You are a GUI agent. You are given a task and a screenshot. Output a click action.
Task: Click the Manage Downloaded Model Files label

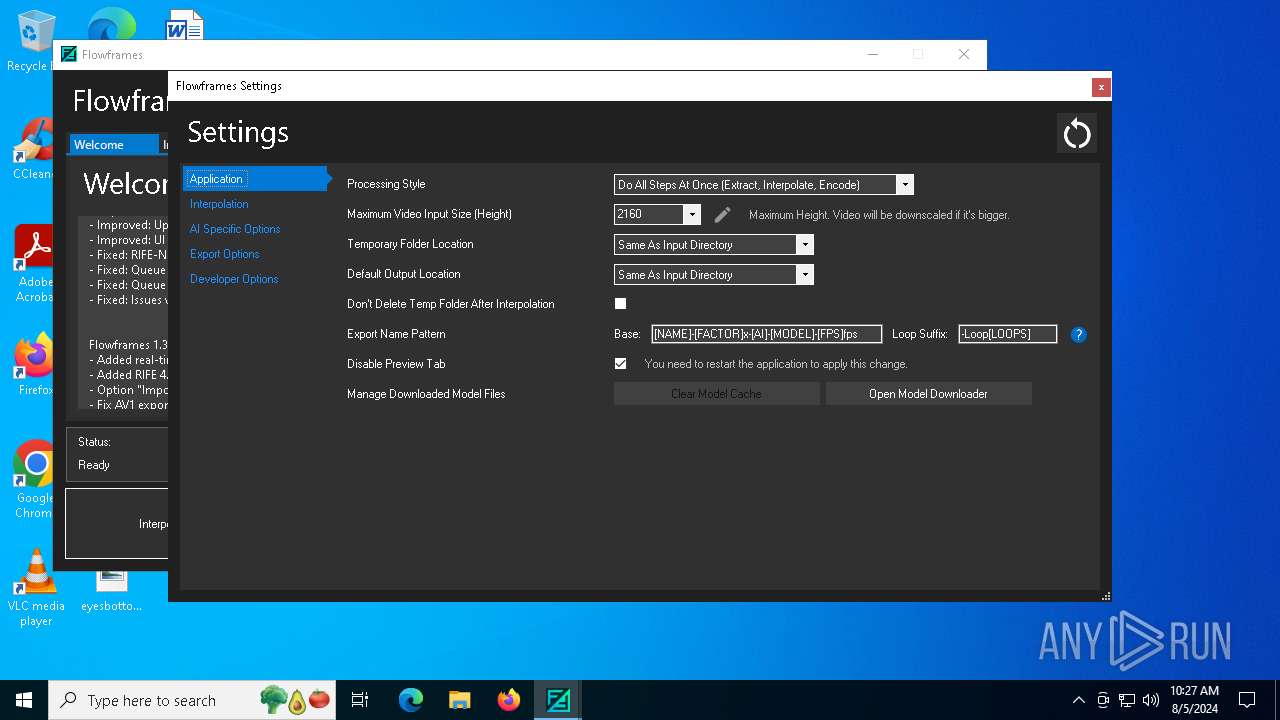point(426,394)
